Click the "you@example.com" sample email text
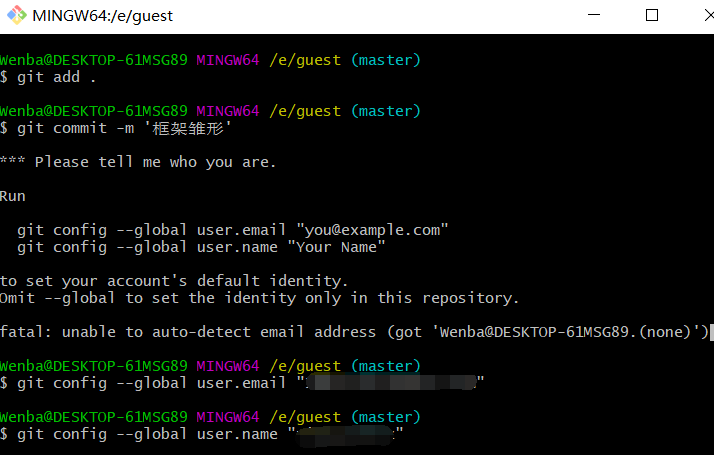The image size is (714, 455). (372, 230)
